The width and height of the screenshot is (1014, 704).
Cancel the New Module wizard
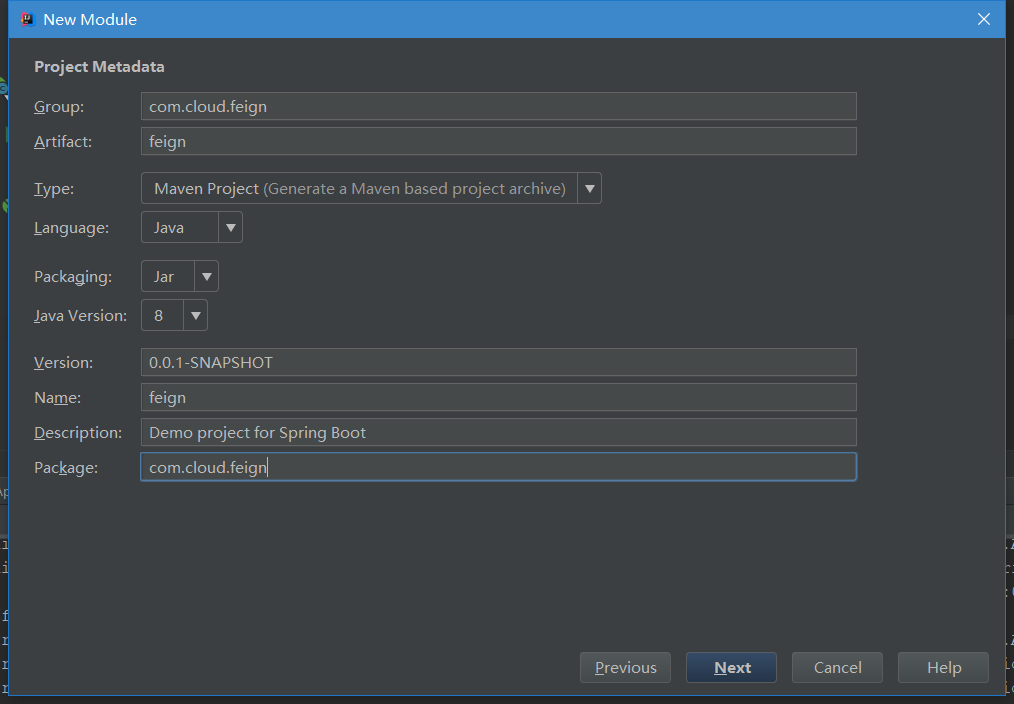pos(837,667)
